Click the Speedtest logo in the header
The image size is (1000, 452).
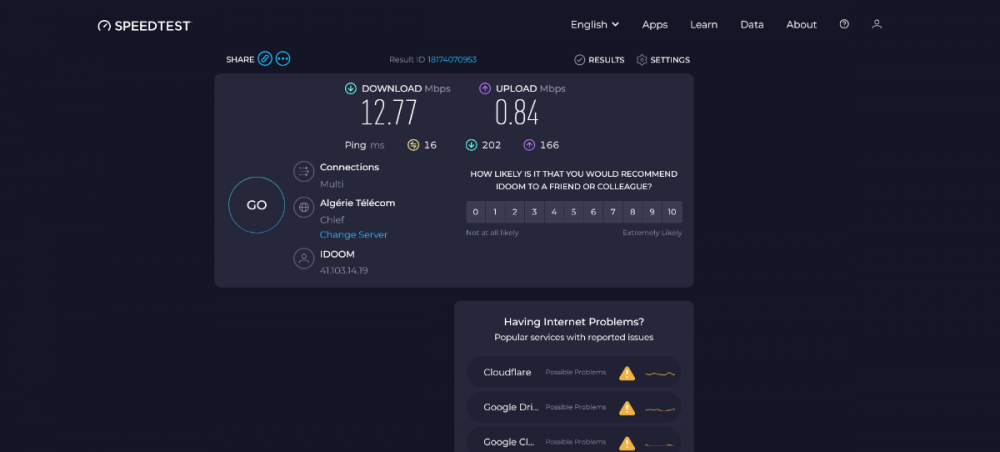144,25
